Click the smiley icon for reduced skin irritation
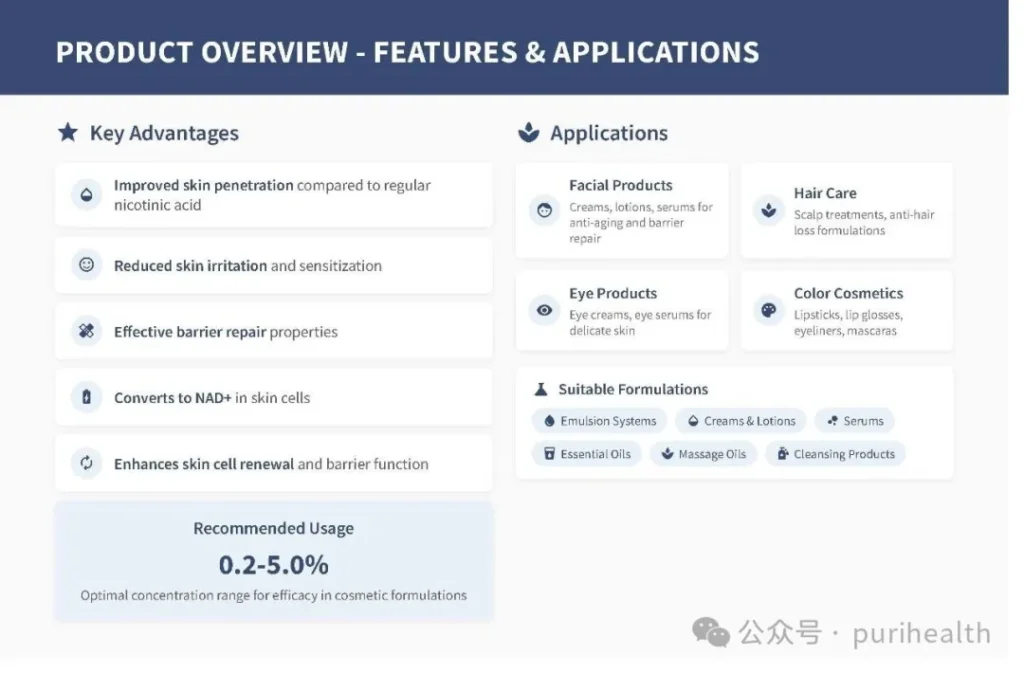The width and height of the screenshot is (1024, 674). 87,265
